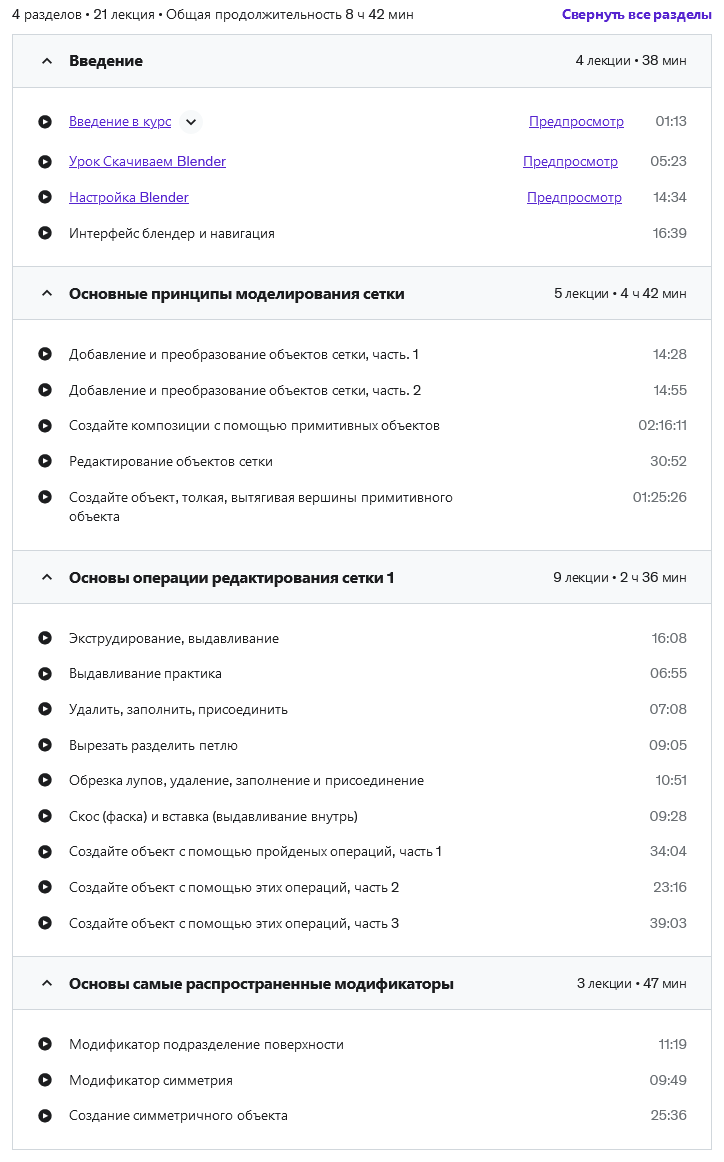This screenshot has width=724, height=1162.
Task: Click play icon beside Настройка Blender
Action: [x=45, y=198]
